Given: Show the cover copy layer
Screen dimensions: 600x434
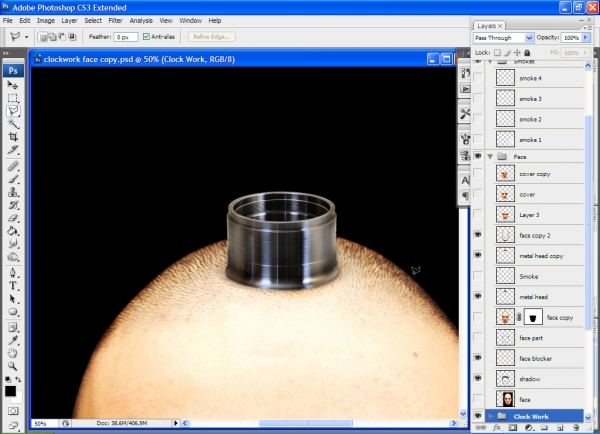Looking at the screenshot, I should 478,174.
